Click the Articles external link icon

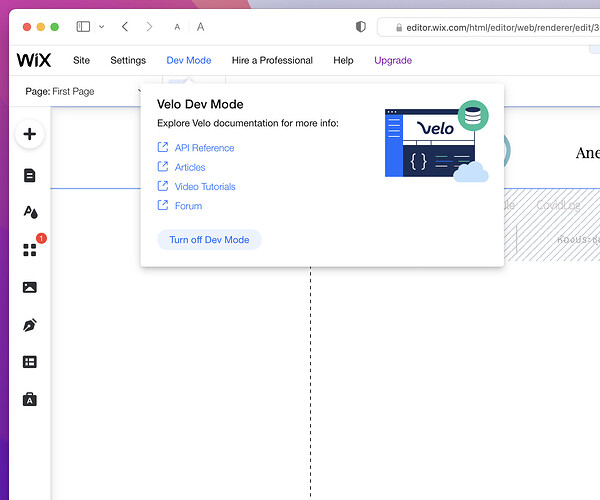pyautogui.click(x=163, y=166)
